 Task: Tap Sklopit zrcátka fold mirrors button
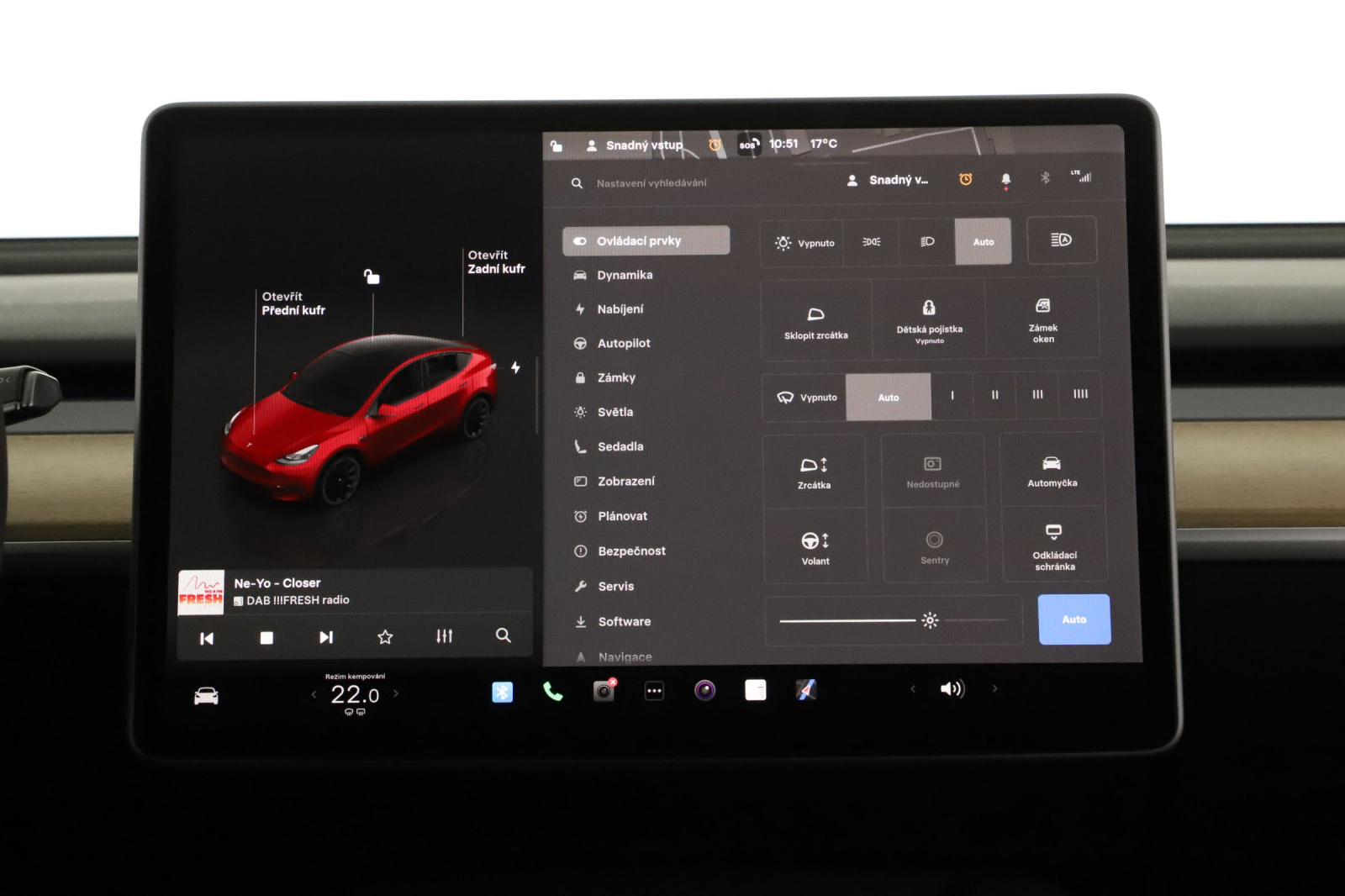(x=816, y=323)
